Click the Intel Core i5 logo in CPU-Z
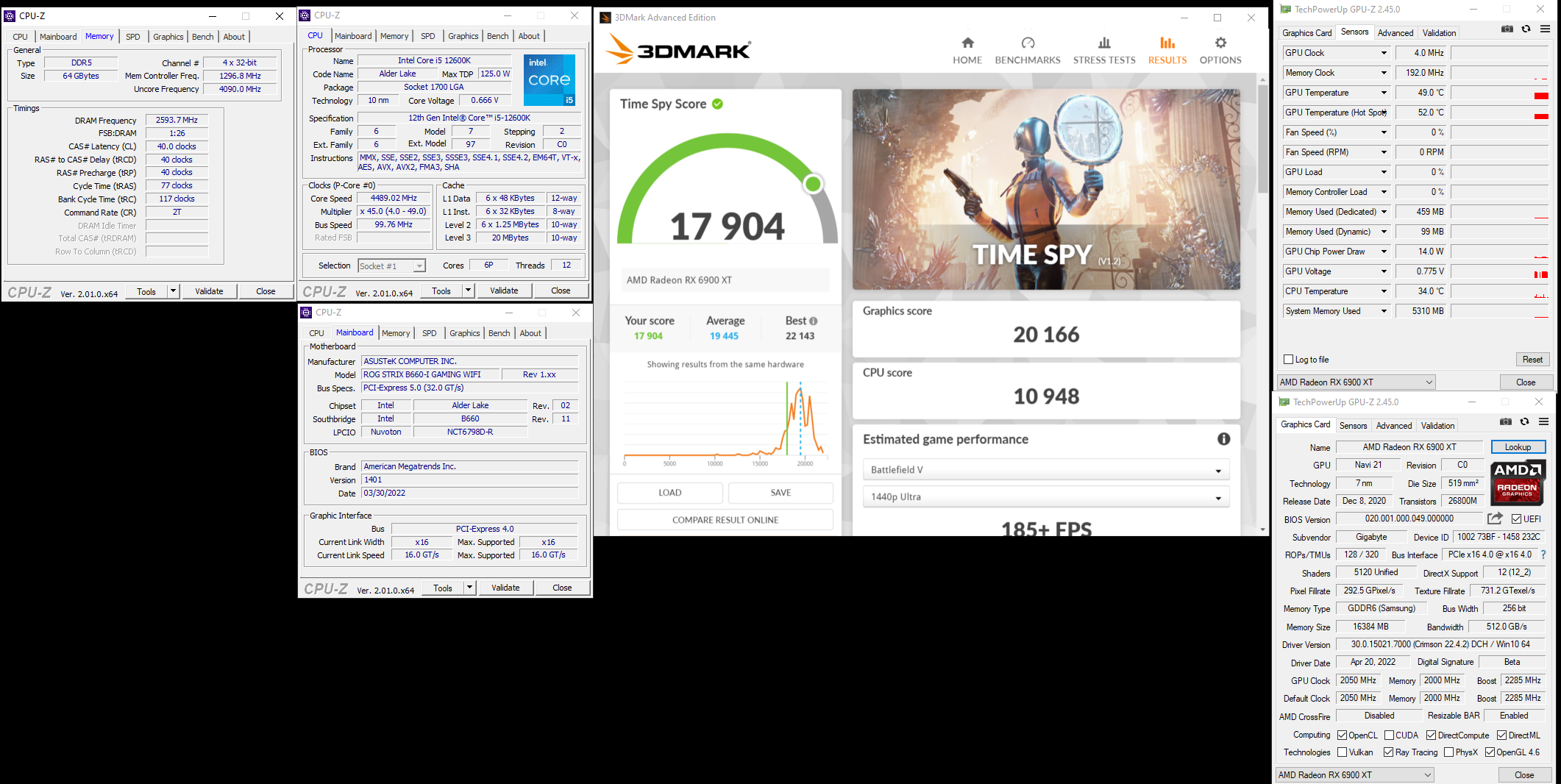 tap(550, 79)
